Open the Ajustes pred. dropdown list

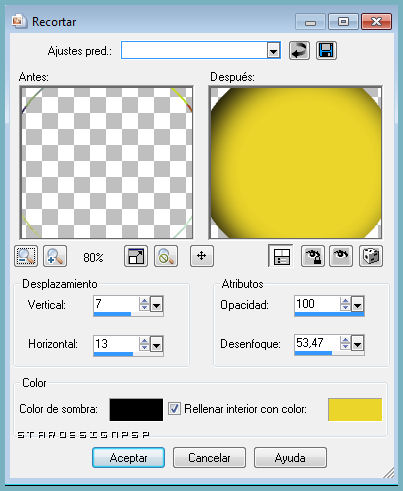click(273, 51)
